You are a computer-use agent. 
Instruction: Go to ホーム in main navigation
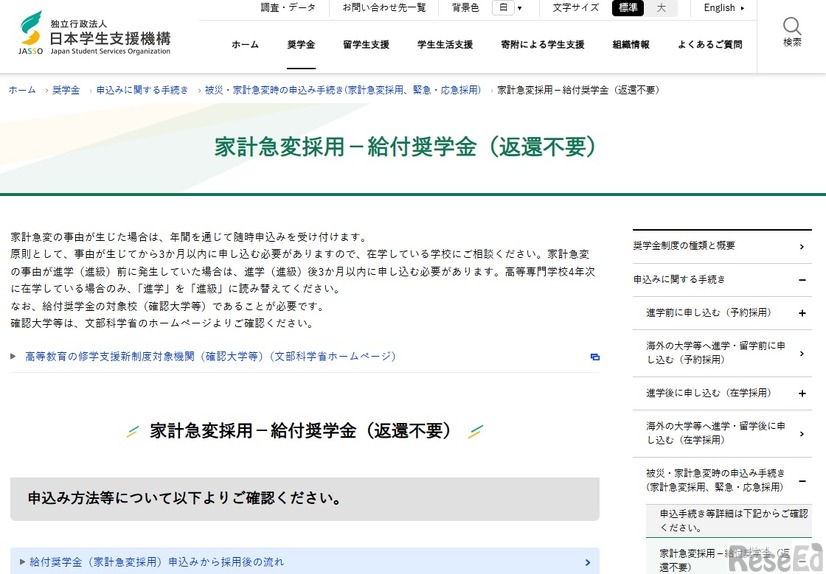click(x=245, y=45)
